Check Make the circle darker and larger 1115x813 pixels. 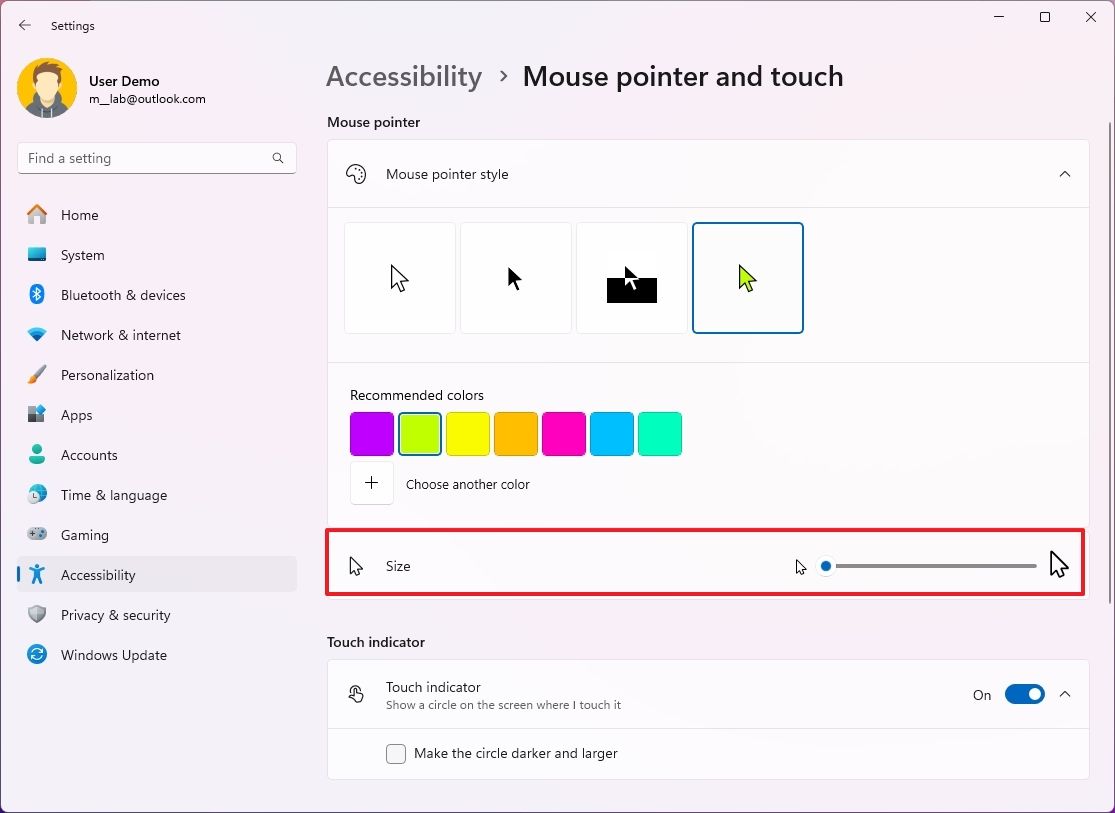click(396, 753)
